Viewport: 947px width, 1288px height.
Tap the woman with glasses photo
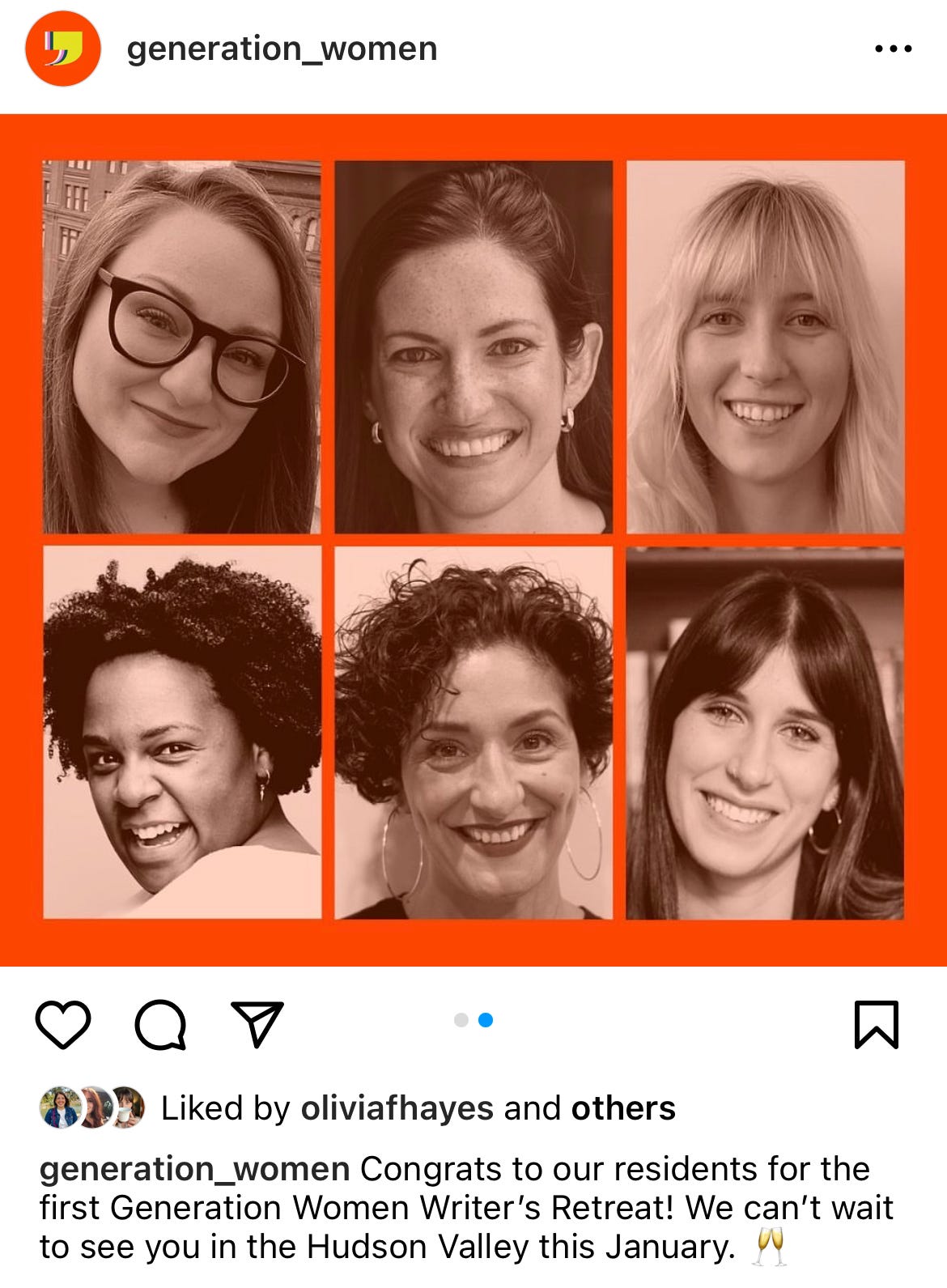[x=182, y=346]
